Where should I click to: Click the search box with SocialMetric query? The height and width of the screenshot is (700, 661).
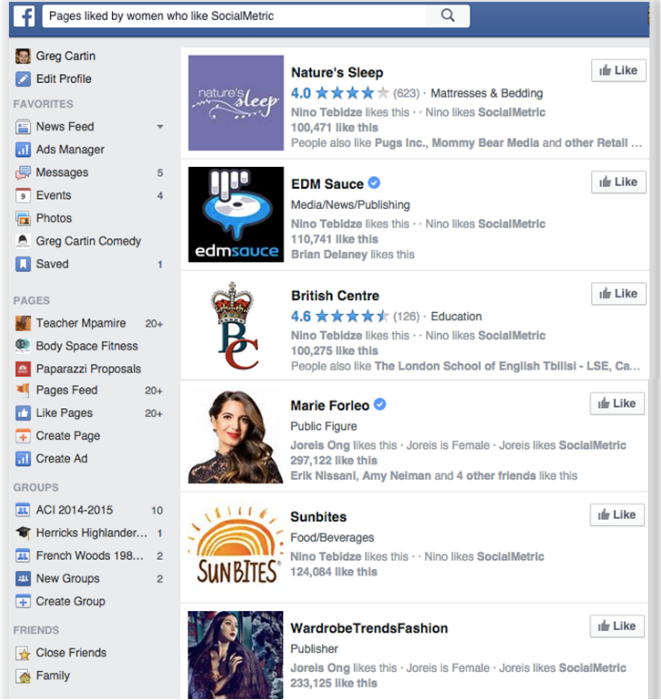point(234,16)
